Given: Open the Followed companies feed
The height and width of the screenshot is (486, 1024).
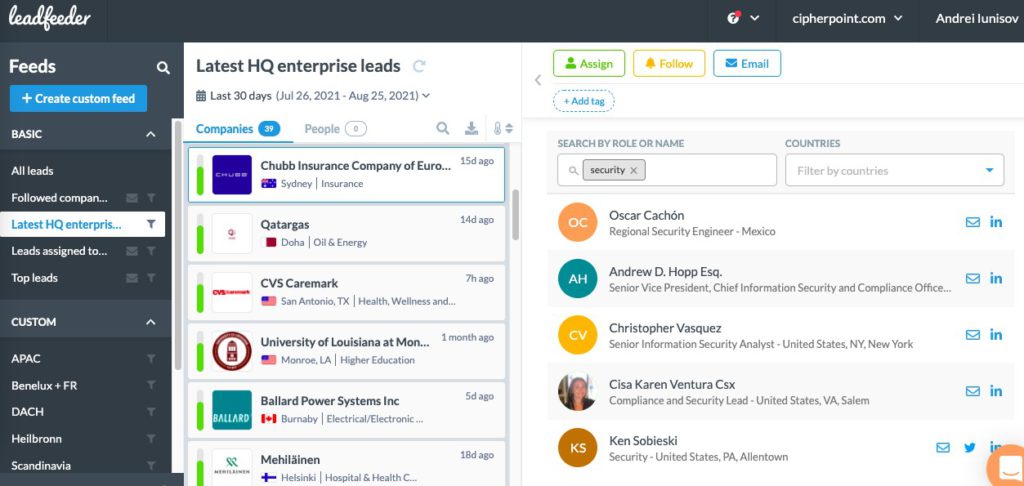Looking at the screenshot, I should click(59, 197).
